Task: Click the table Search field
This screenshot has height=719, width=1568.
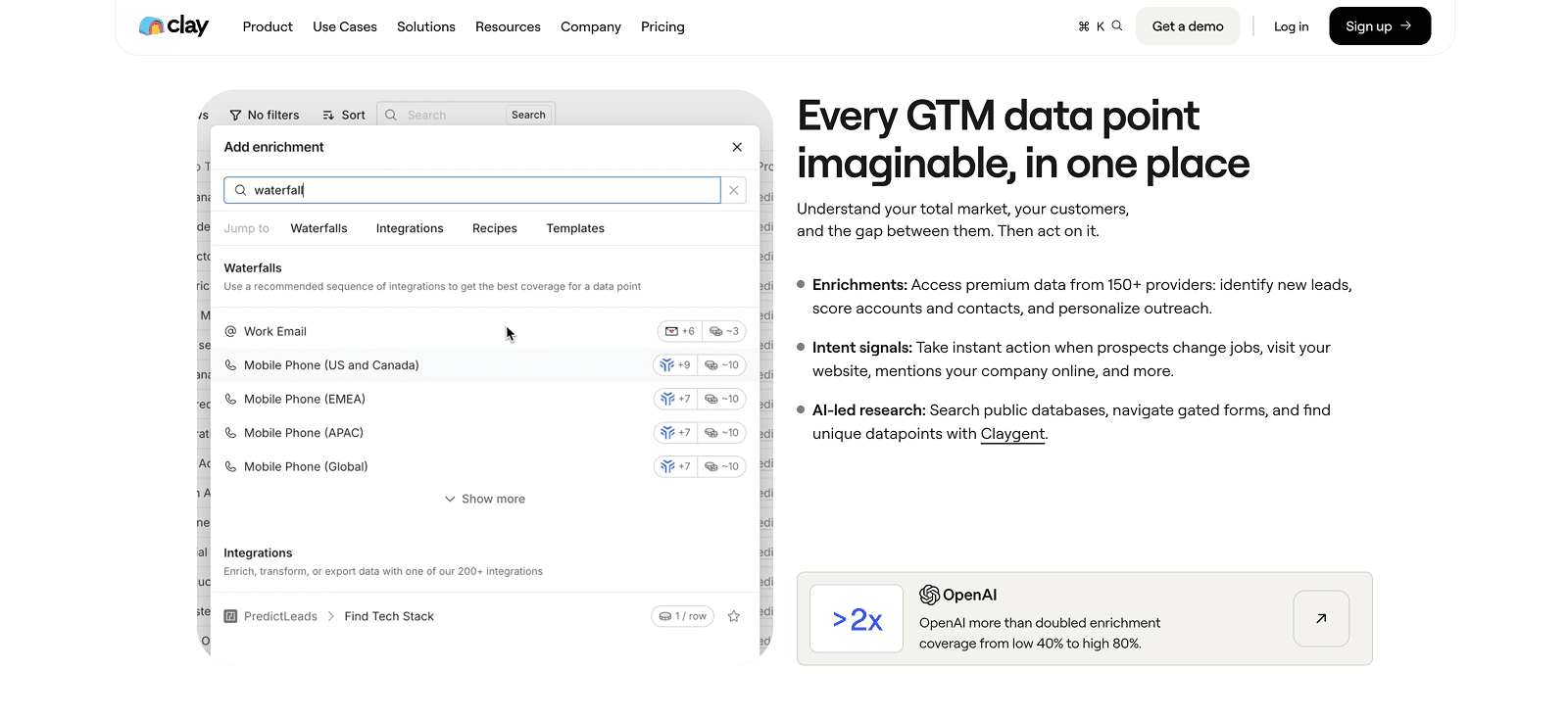Action: point(441,115)
